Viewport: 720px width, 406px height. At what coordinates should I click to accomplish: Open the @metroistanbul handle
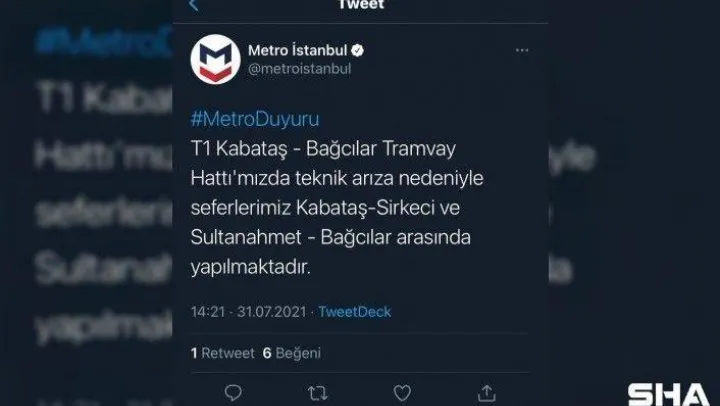click(299, 69)
